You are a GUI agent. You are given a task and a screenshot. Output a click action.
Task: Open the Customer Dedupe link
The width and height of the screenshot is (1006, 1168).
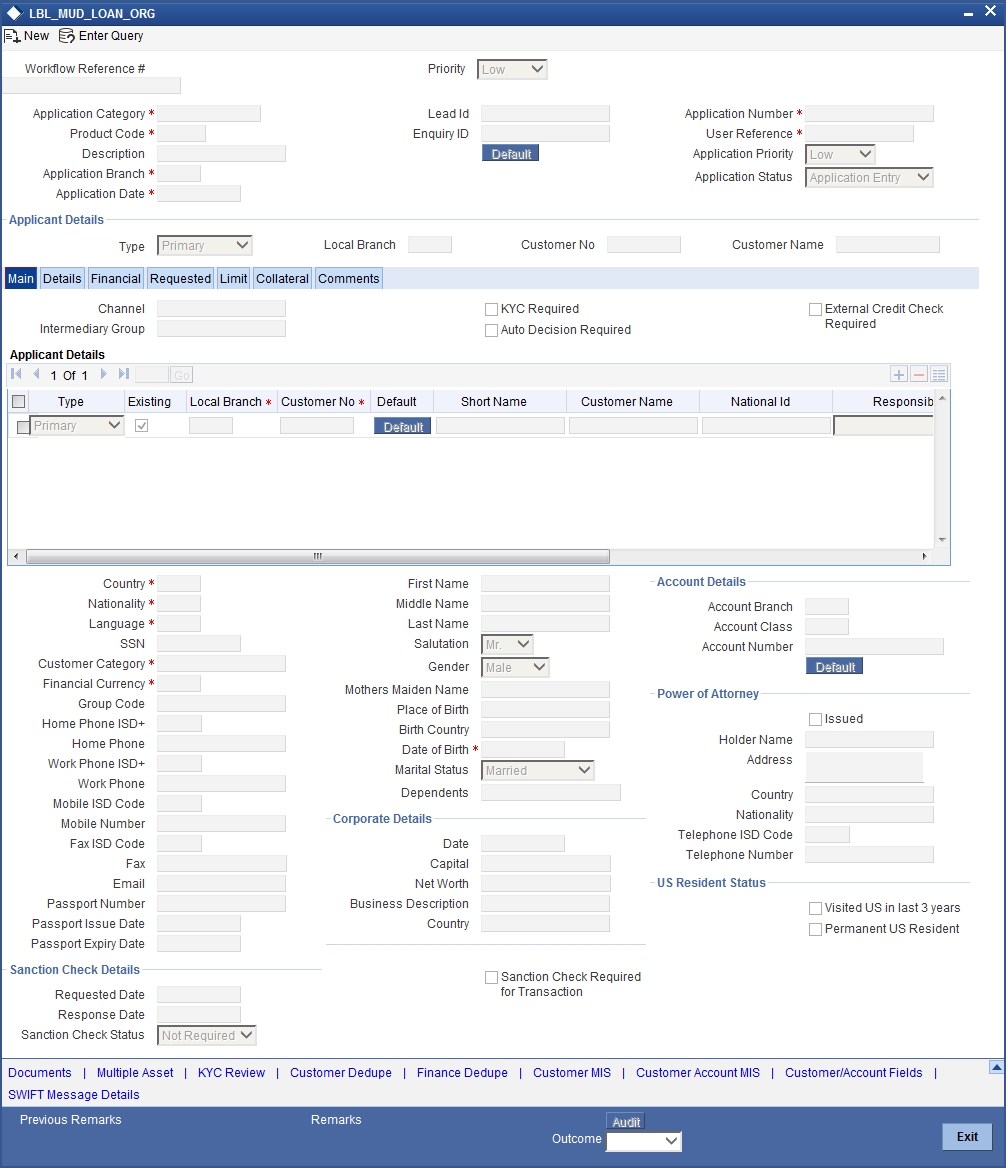click(x=340, y=1073)
